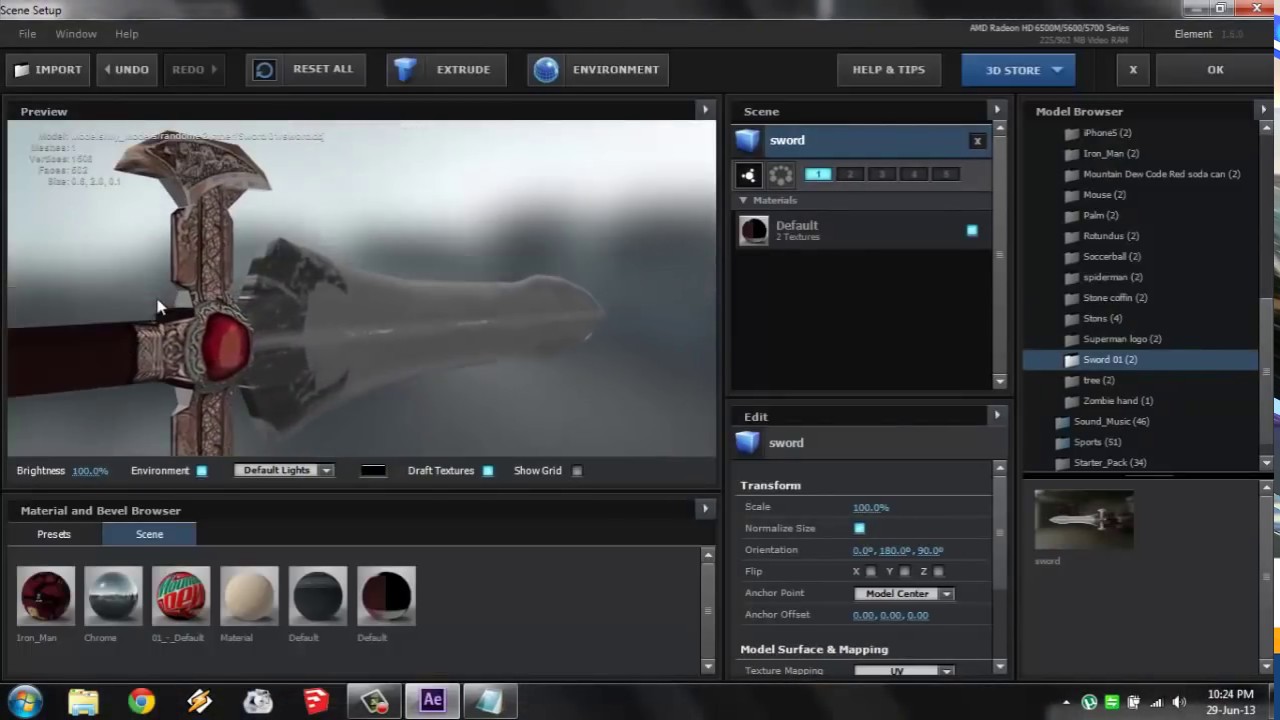
Task: Click the Iron_Man (2) folder icon
Action: click(x=1072, y=154)
